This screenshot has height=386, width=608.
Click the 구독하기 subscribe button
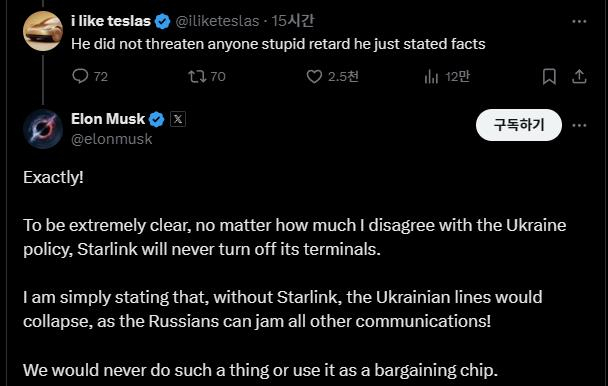pos(518,125)
